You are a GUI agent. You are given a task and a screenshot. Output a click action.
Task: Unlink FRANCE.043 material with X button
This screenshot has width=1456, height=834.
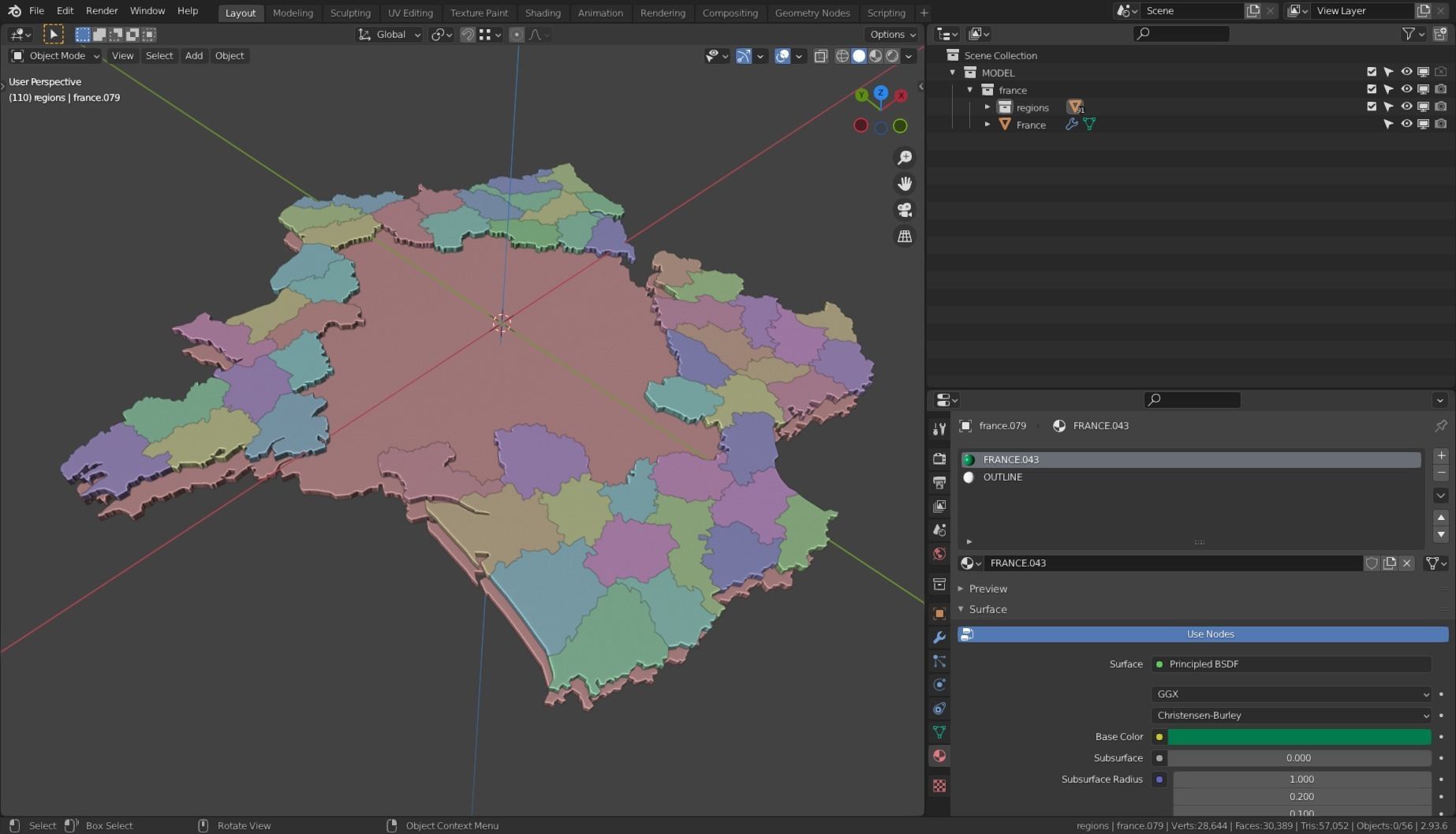point(1406,563)
